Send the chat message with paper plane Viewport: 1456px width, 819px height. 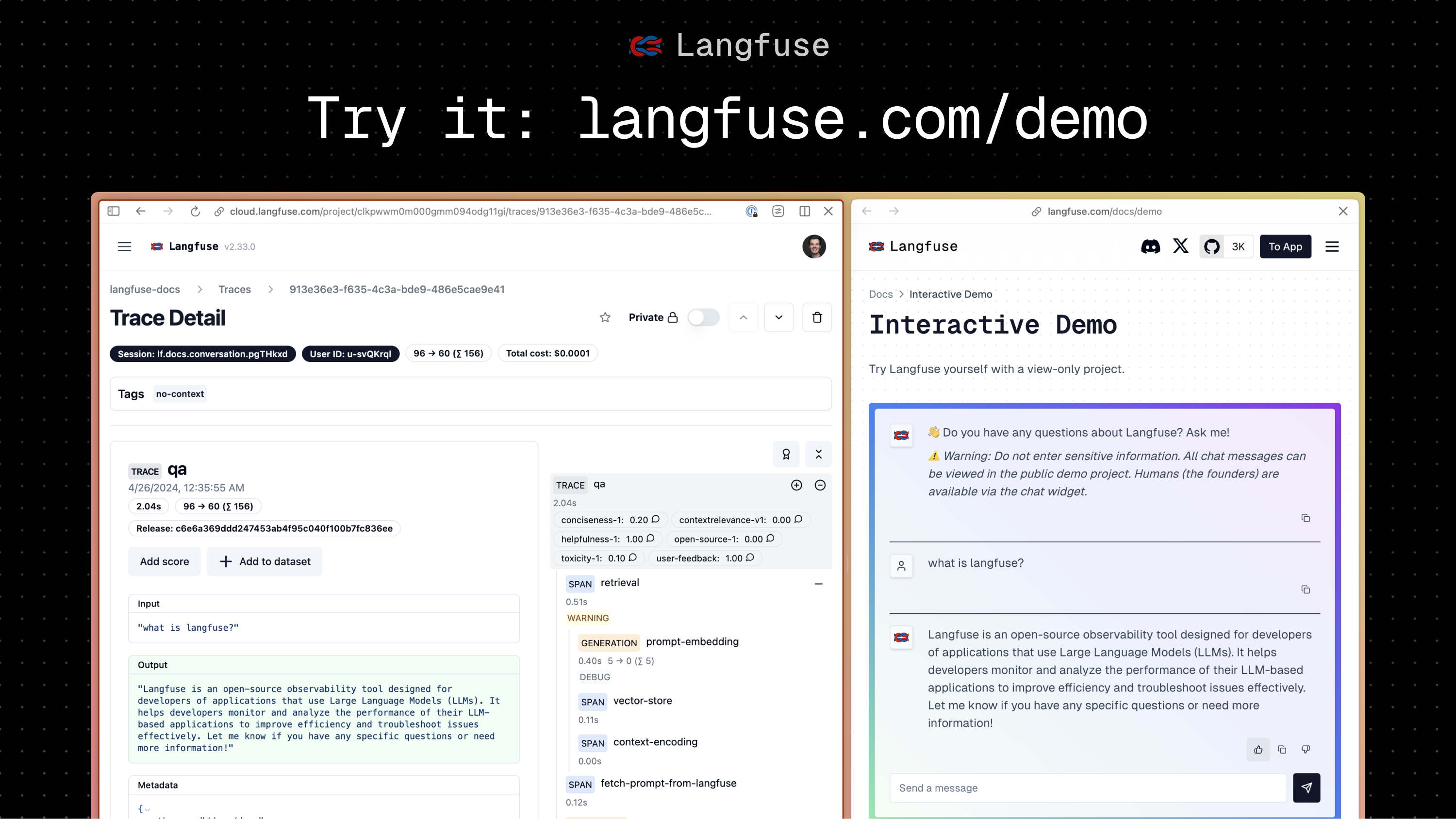tap(1306, 788)
